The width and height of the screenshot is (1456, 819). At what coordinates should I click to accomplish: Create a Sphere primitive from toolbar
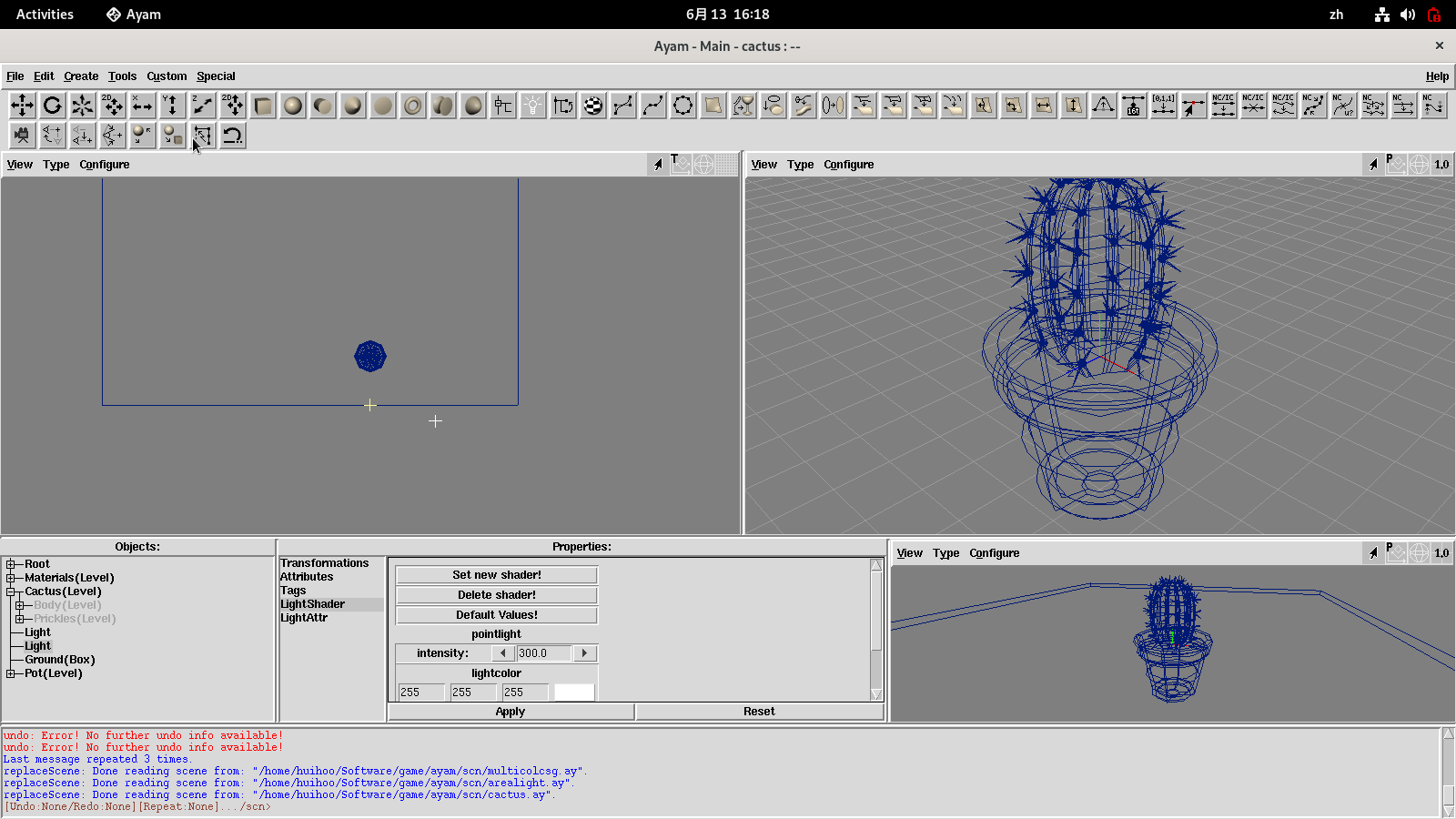(x=293, y=106)
